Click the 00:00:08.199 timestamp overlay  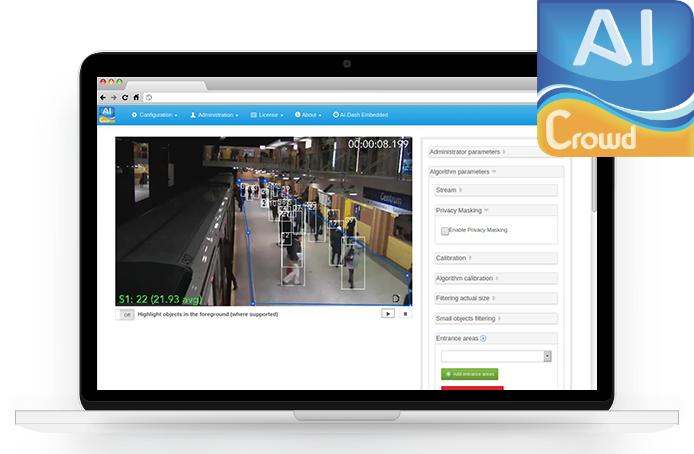click(x=378, y=144)
